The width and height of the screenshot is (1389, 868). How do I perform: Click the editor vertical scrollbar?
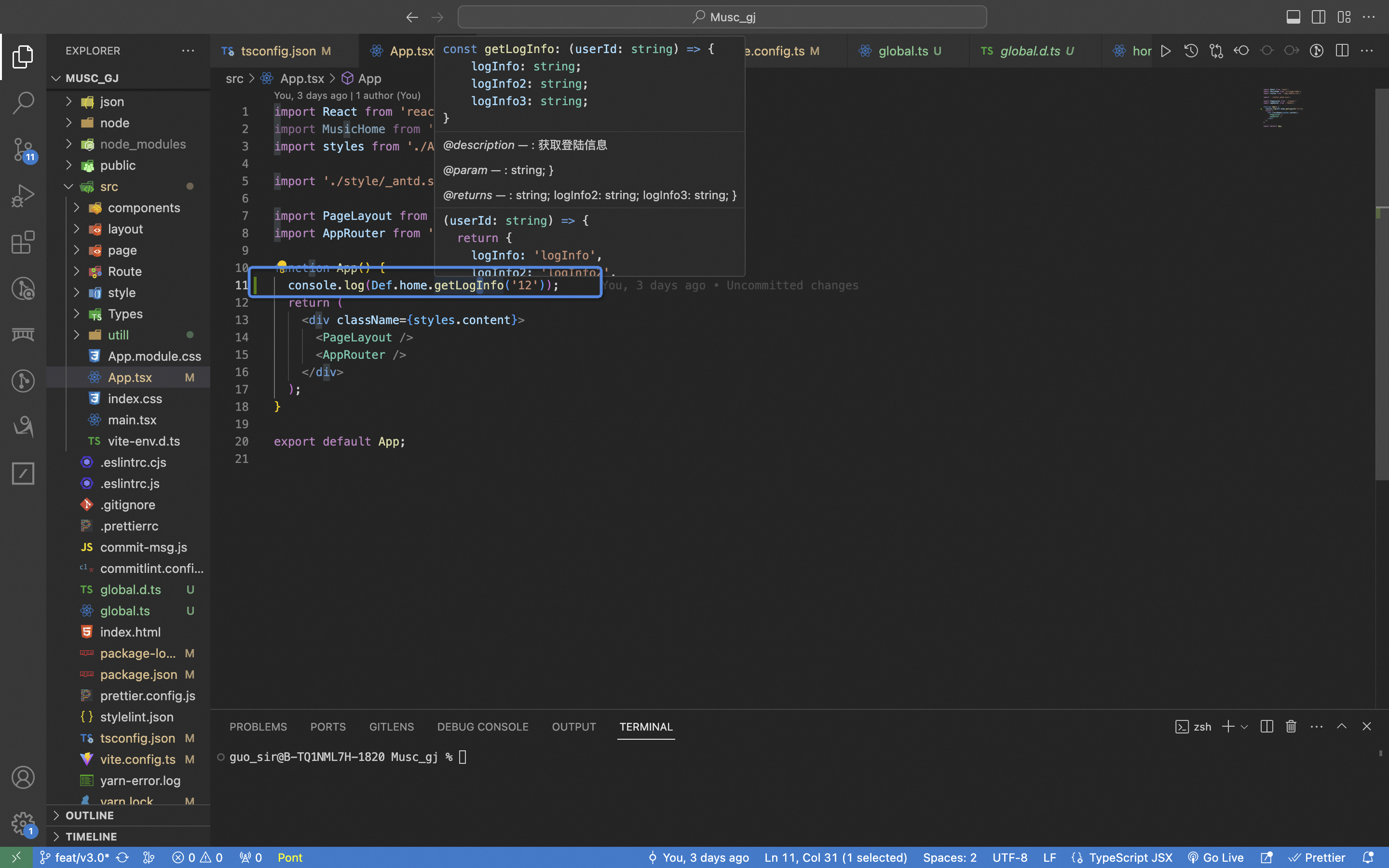pyautogui.click(x=1382, y=284)
